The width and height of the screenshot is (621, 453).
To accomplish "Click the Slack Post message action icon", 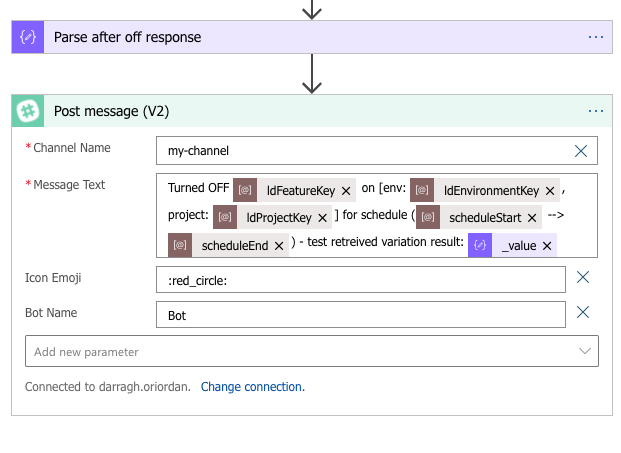I will pos(28,111).
